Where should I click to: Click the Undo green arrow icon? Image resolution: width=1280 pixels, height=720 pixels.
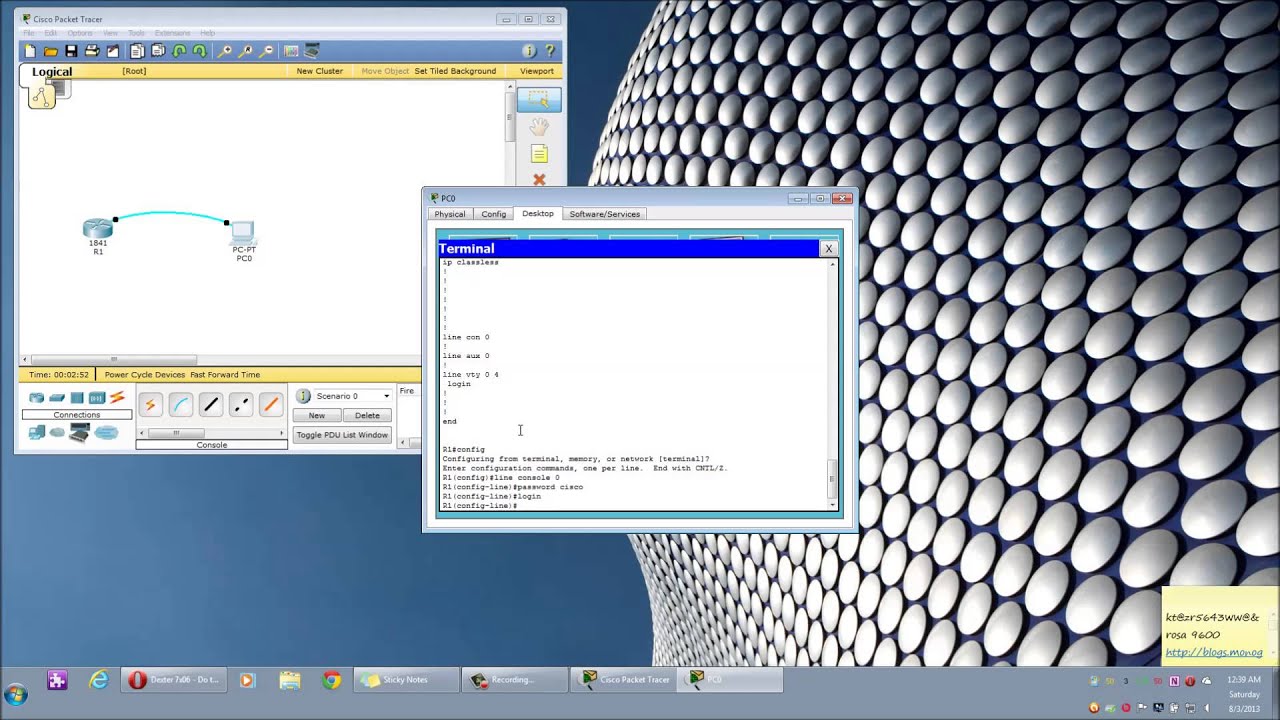tap(179, 51)
